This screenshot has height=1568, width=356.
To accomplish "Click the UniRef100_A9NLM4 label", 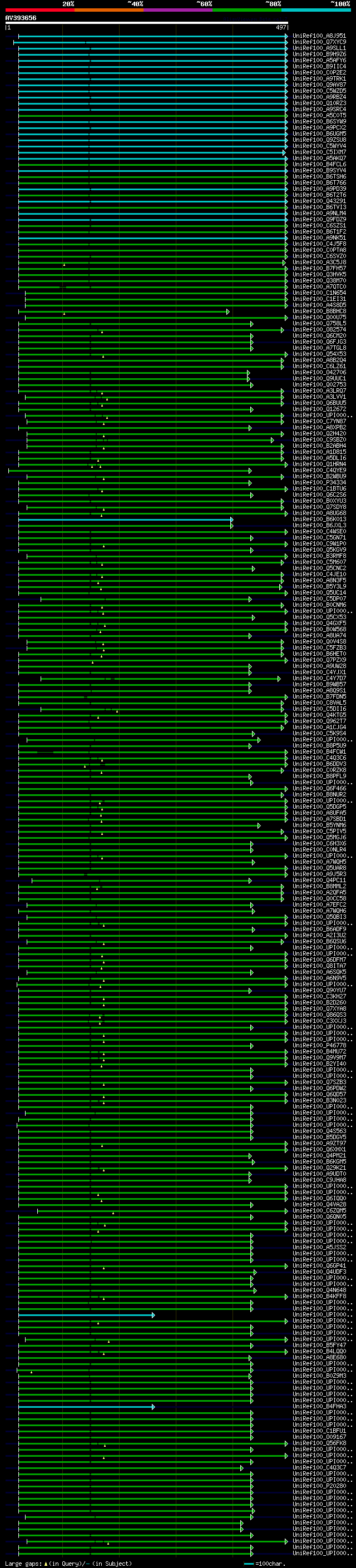I will pos(319,213).
